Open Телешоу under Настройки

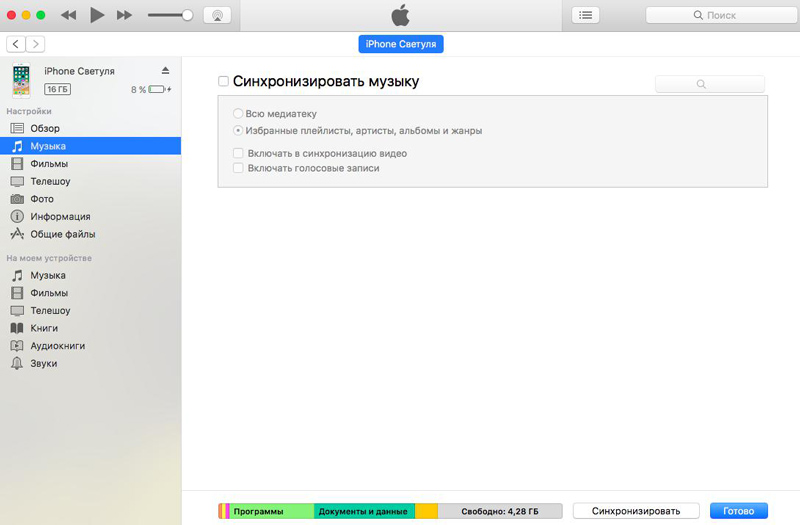click(90, 181)
